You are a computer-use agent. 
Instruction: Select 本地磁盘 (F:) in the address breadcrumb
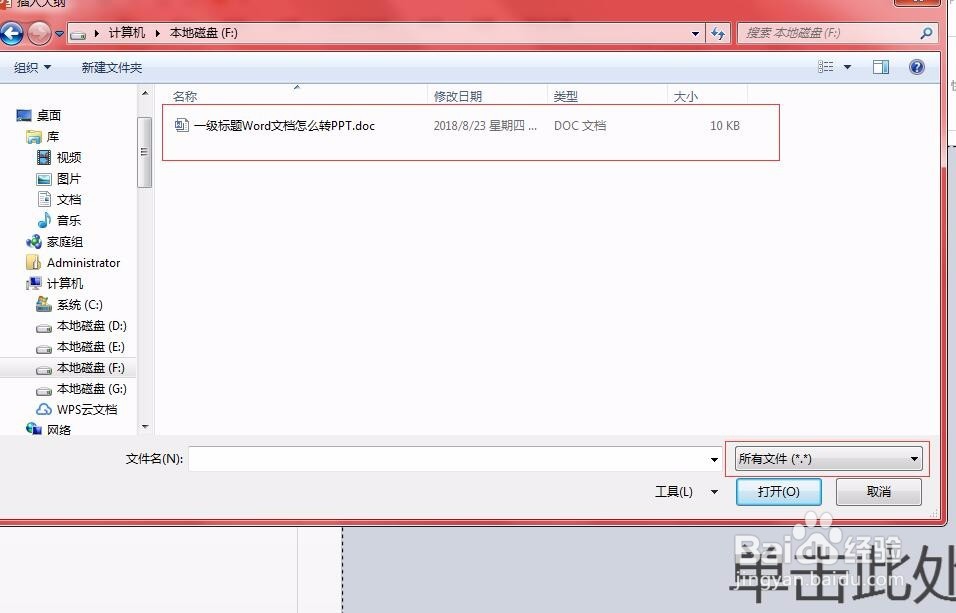(204, 33)
